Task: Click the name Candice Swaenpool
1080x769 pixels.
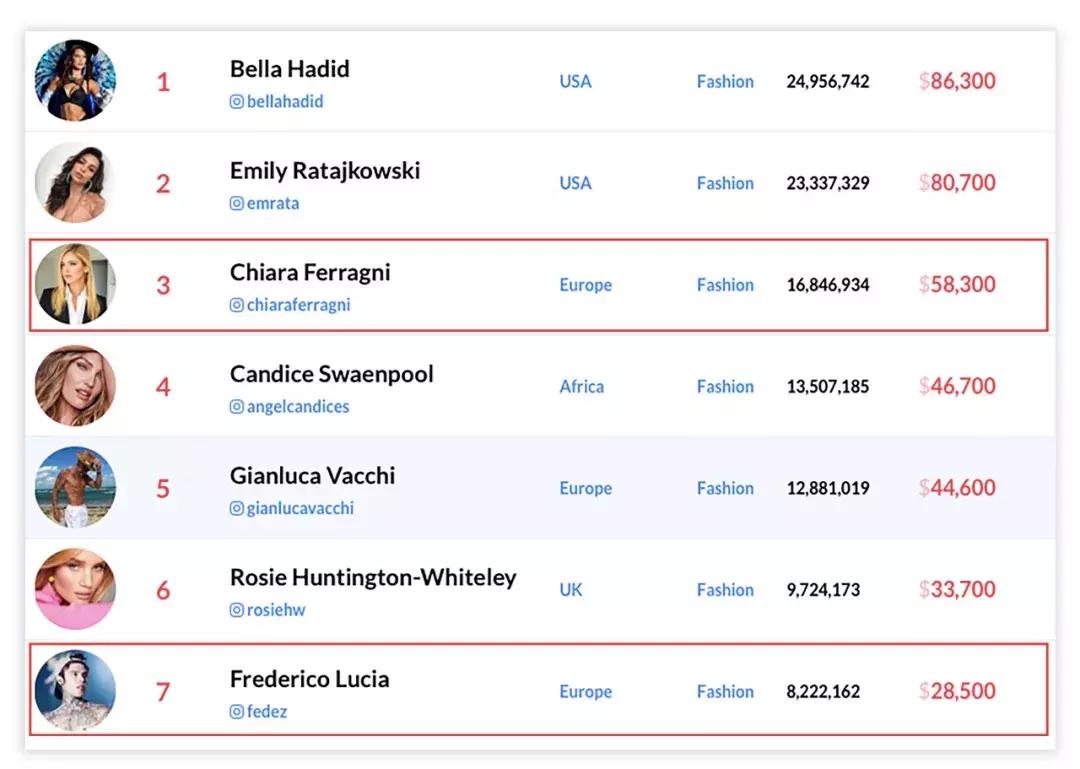Action: pyautogui.click(x=332, y=375)
